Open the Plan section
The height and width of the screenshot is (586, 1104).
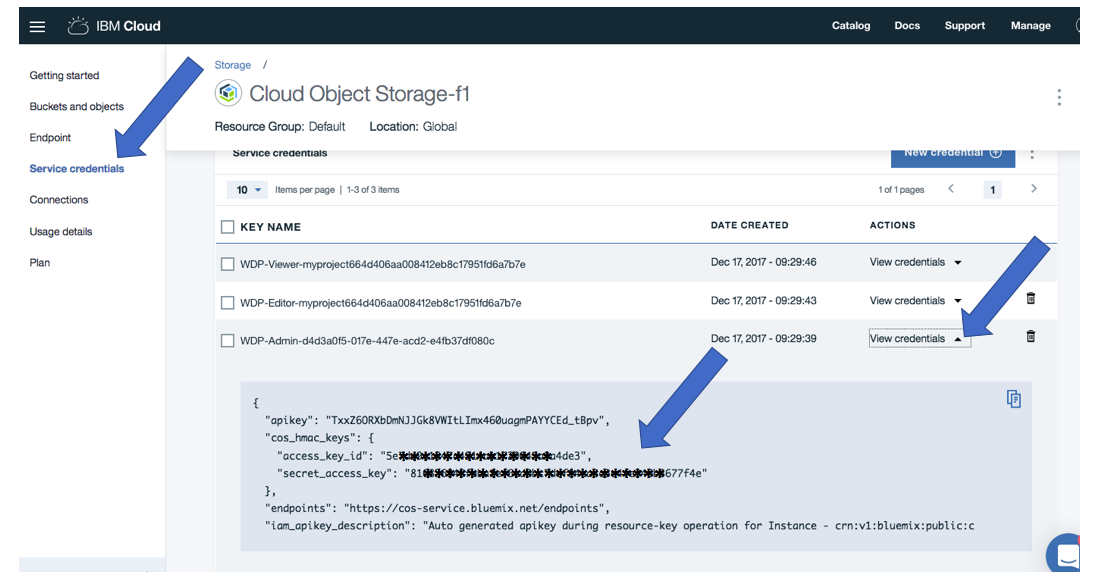[39, 263]
